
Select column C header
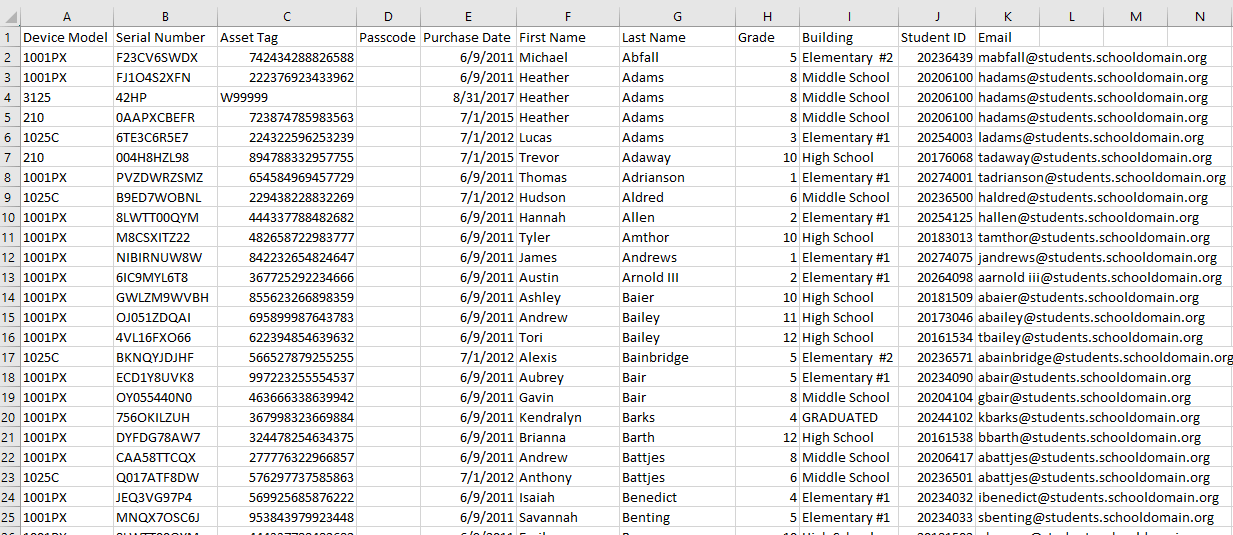287,16
